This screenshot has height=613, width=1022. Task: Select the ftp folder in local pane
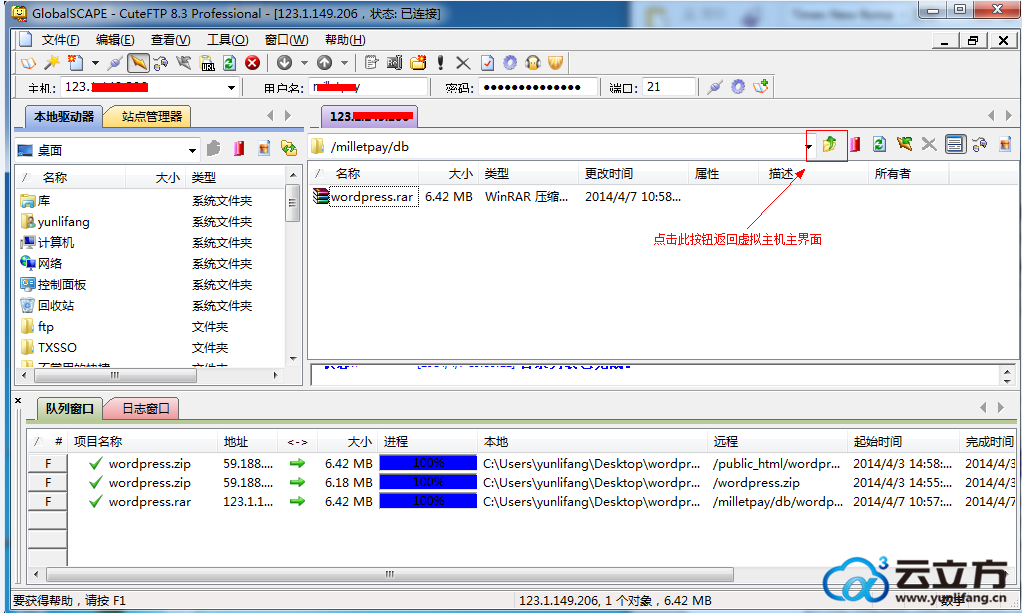(x=45, y=327)
